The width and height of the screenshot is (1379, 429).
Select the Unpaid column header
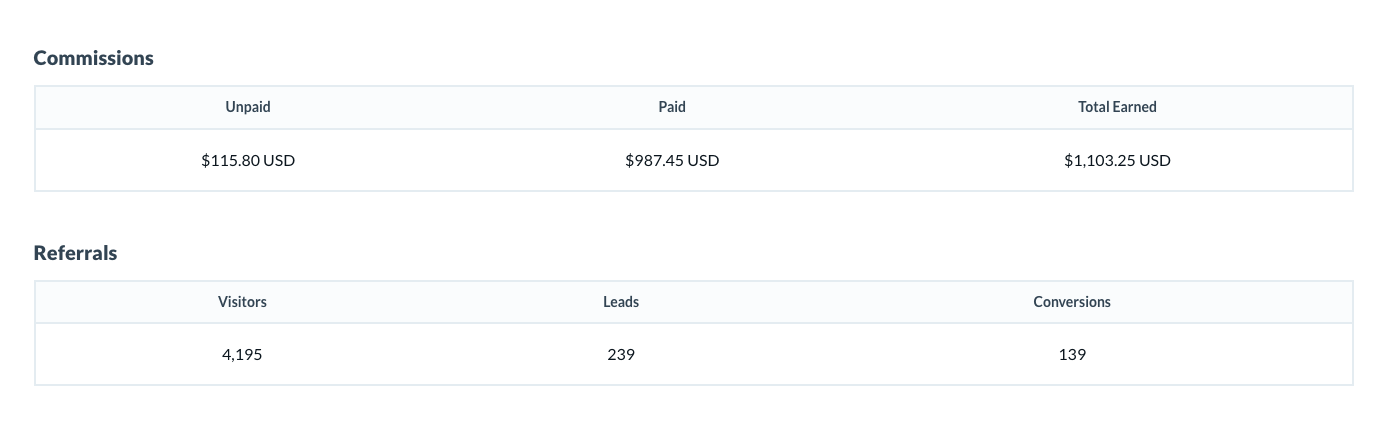[248, 107]
